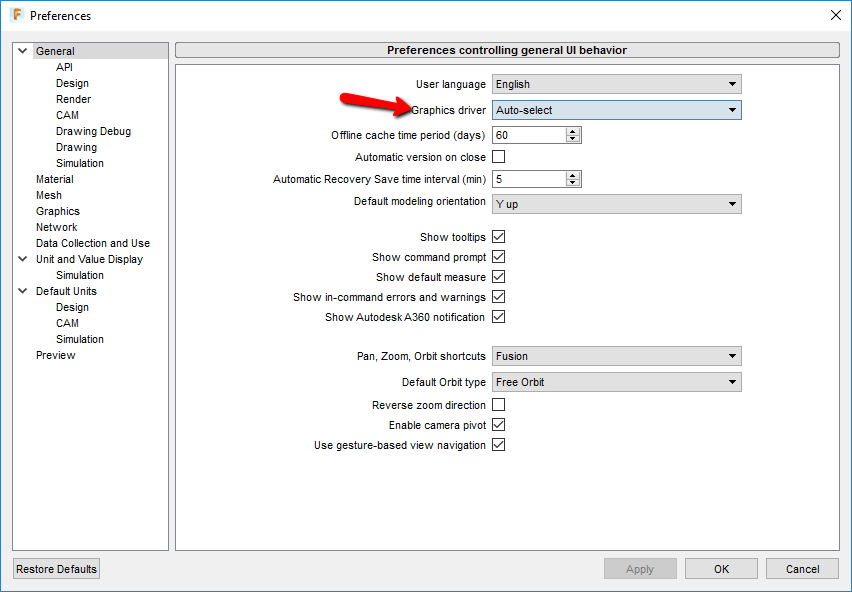This screenshot has width=852, height=592.
Task: Toggle Show command prompt checkbox
Action: (x=498, y=257)
